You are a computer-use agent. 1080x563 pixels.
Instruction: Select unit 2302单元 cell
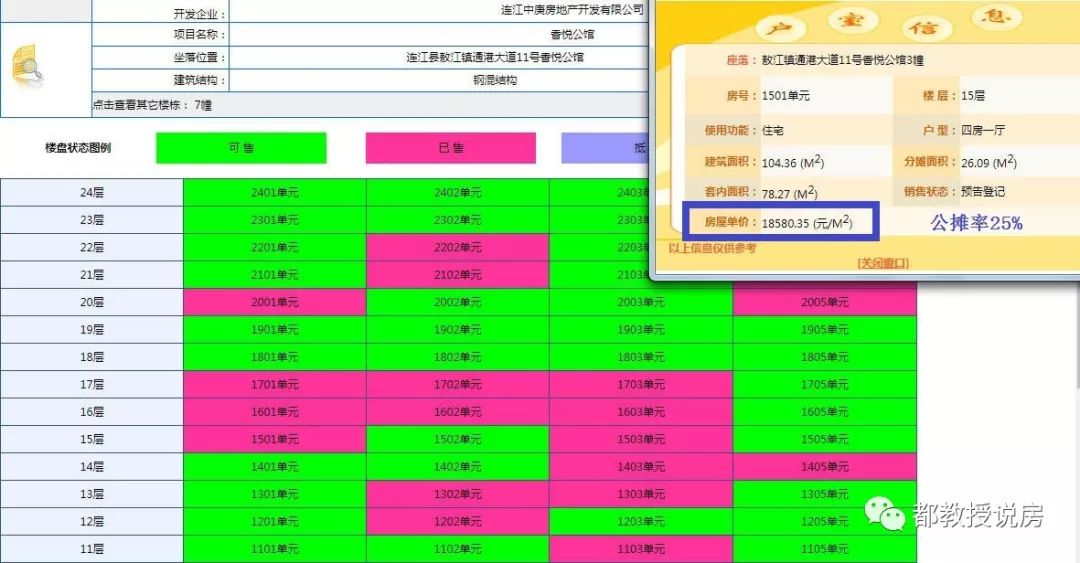point(457,220)
